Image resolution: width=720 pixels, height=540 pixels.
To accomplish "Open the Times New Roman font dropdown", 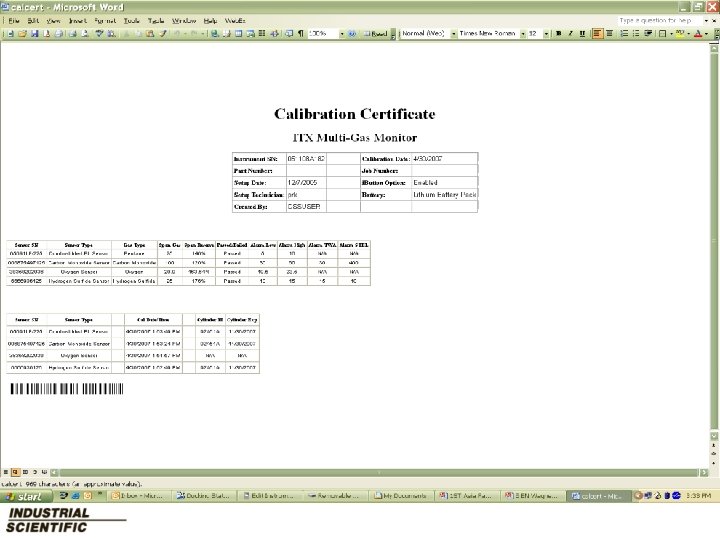I will [523, 34].
